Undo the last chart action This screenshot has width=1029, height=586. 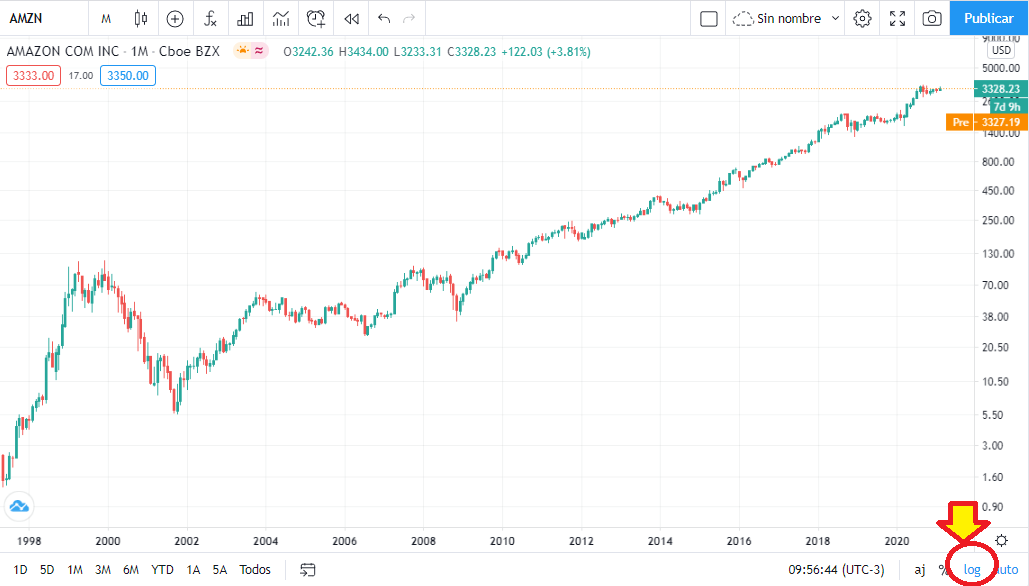[x=385, y=19]
